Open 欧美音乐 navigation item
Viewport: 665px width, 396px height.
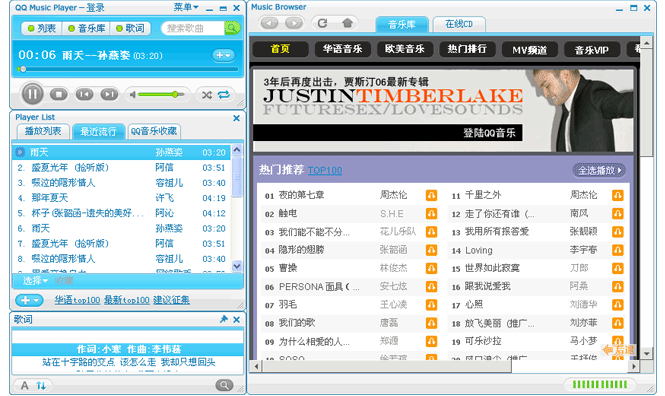pos(405,49)
